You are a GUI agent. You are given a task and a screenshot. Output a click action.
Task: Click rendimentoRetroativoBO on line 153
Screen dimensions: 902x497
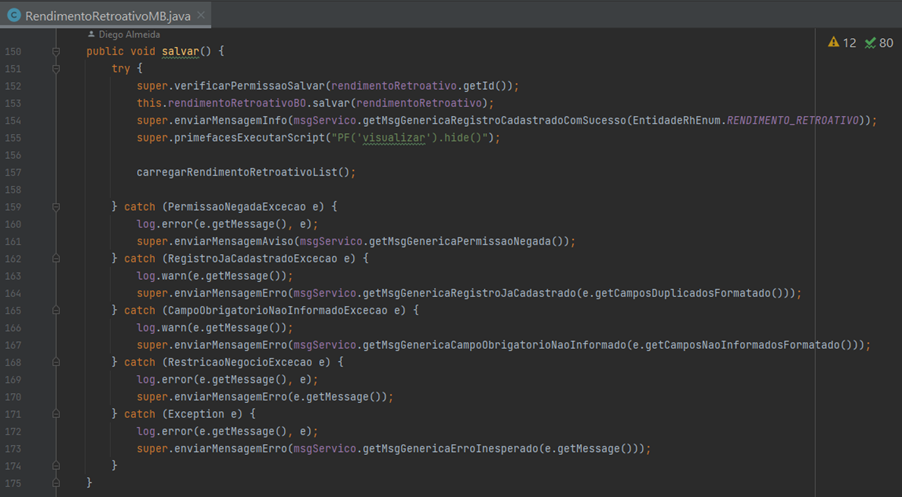click(237, 103)
